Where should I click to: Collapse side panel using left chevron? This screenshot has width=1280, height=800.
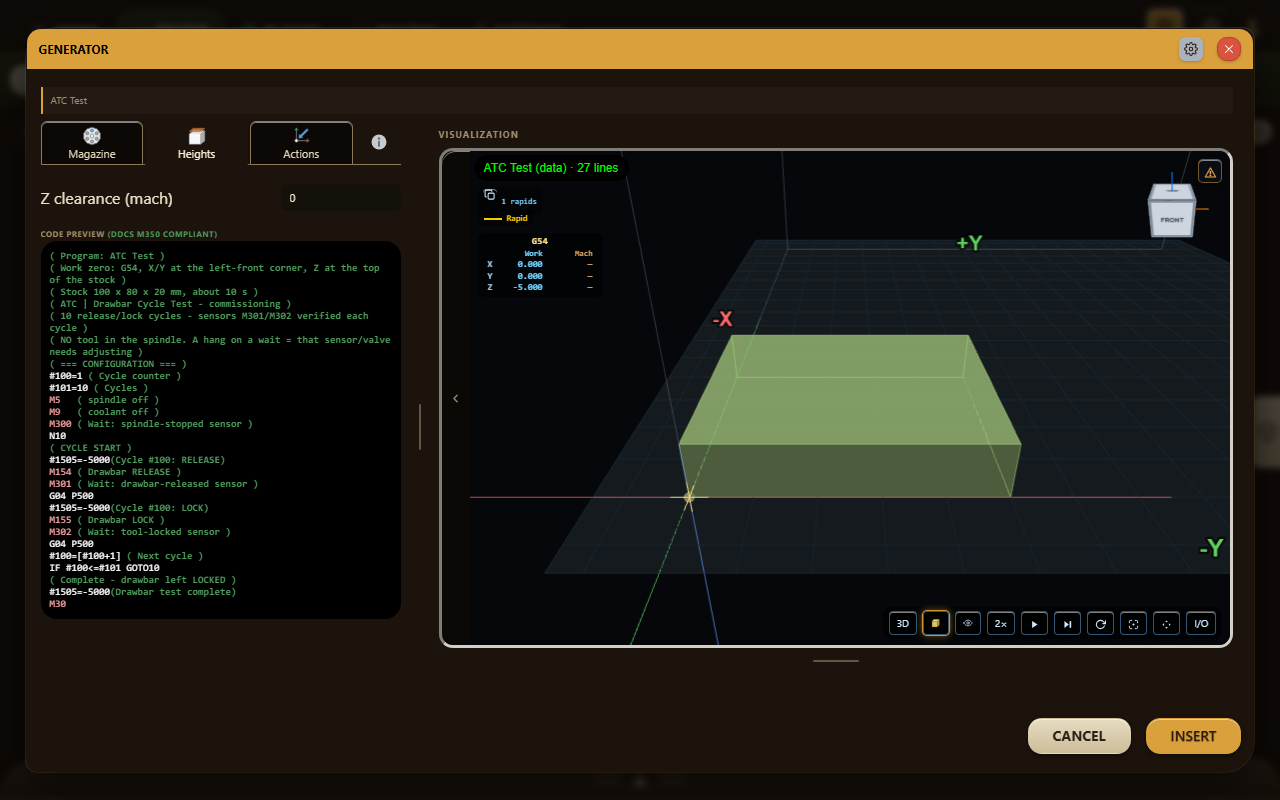point(456,398)
